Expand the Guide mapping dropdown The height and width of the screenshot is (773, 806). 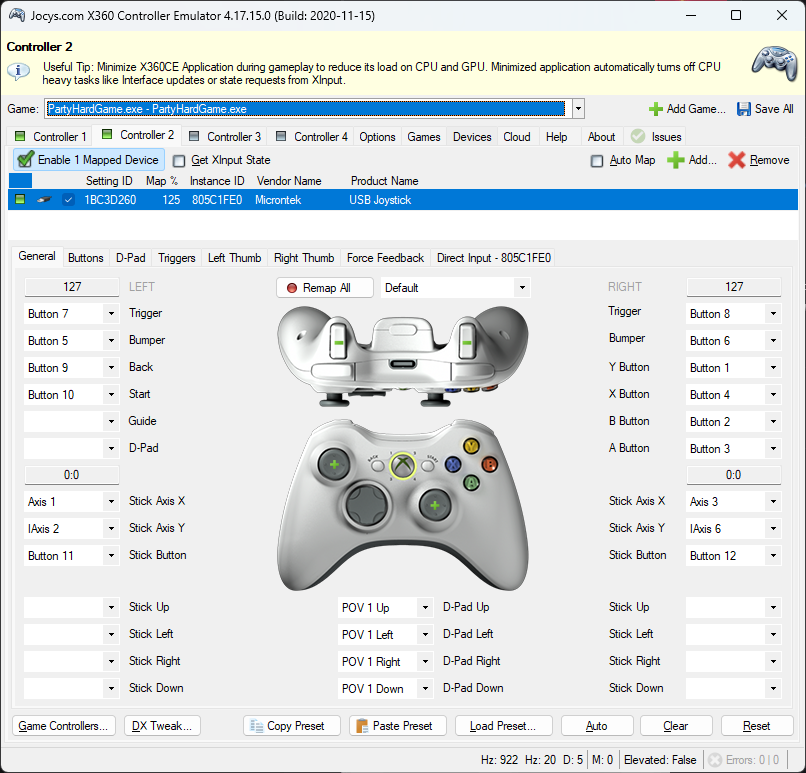pyautogui.click(x=111, y=421)
